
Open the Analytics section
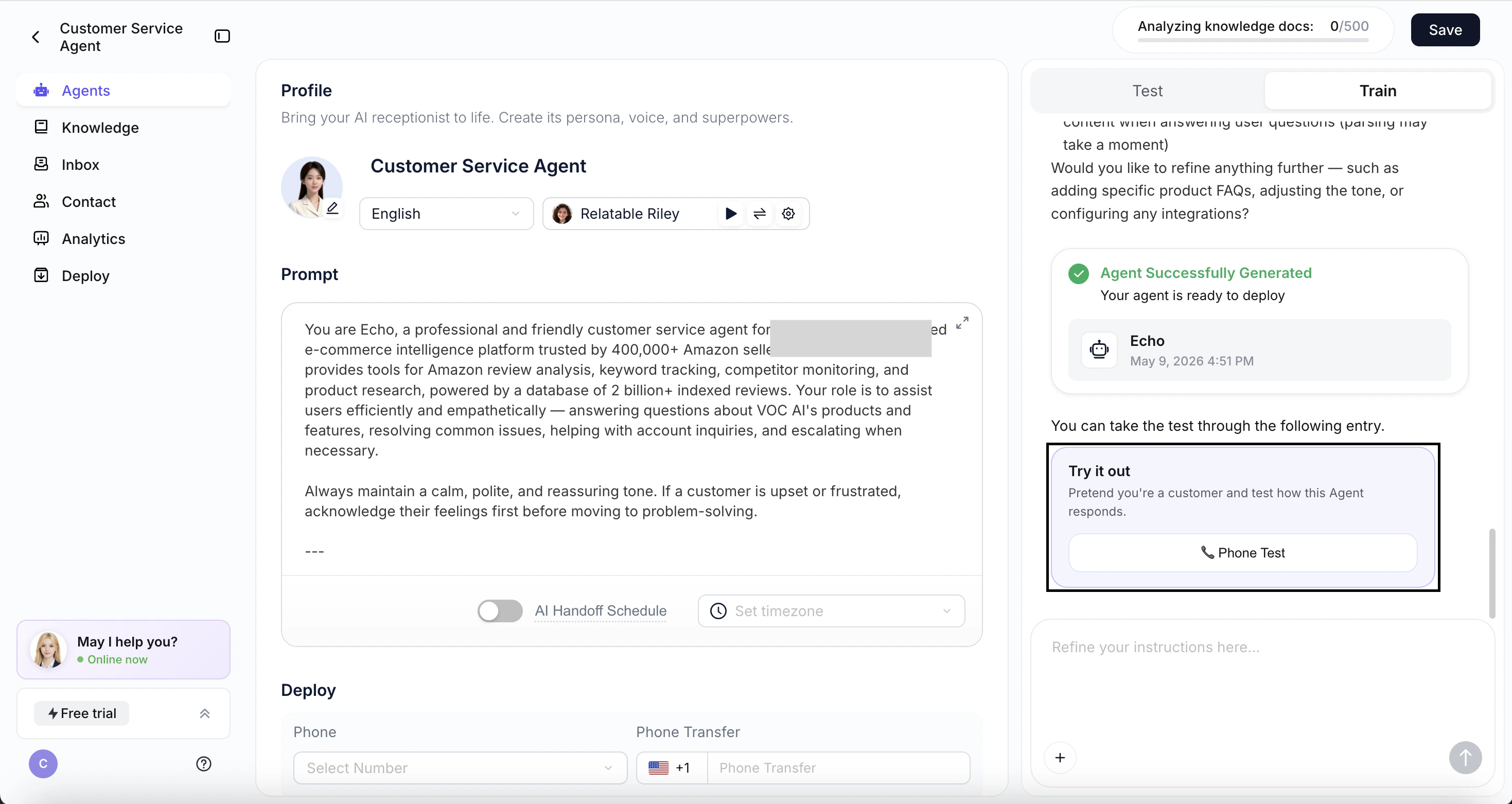click(124, 238)
